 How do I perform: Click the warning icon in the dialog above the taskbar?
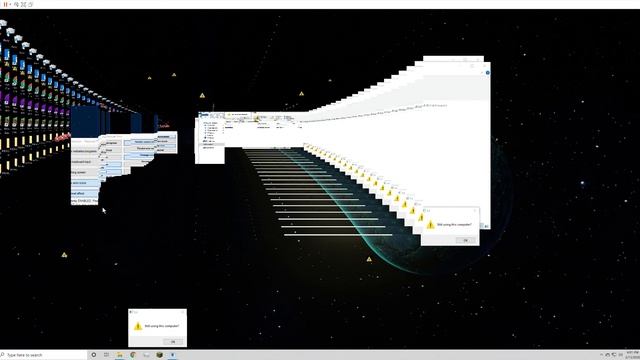tap(138, 326)
